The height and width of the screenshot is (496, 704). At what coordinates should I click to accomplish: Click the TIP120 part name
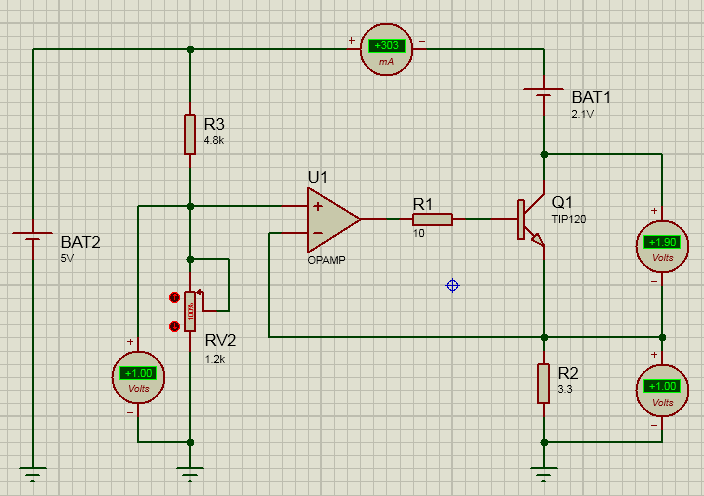click(x=569, y=219)
